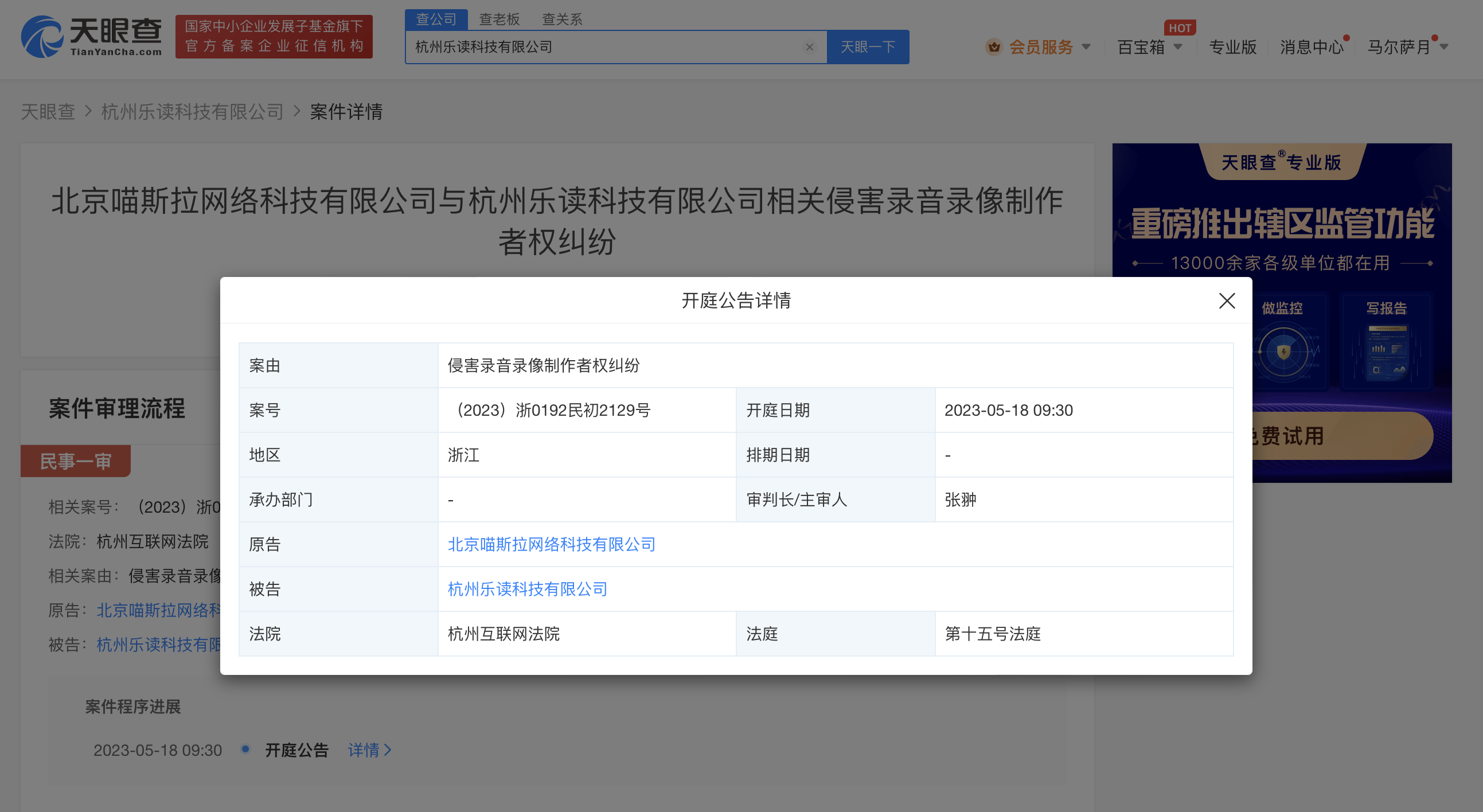Switch to the 查关系 tab
The height and width of the screenshot is (812, 1483).
pyautogui.click(x=562, y=19)
